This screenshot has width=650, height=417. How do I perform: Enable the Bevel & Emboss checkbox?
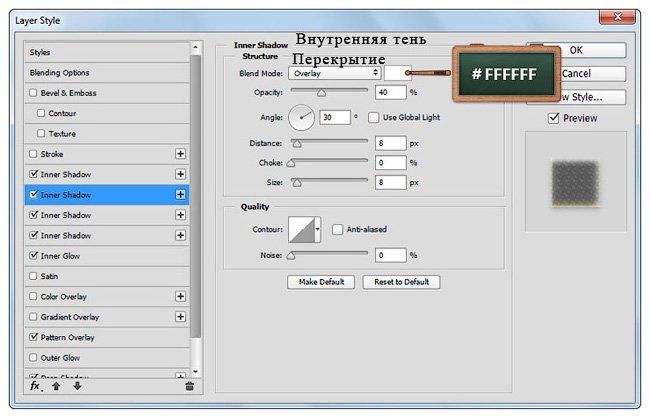[34, 93]
